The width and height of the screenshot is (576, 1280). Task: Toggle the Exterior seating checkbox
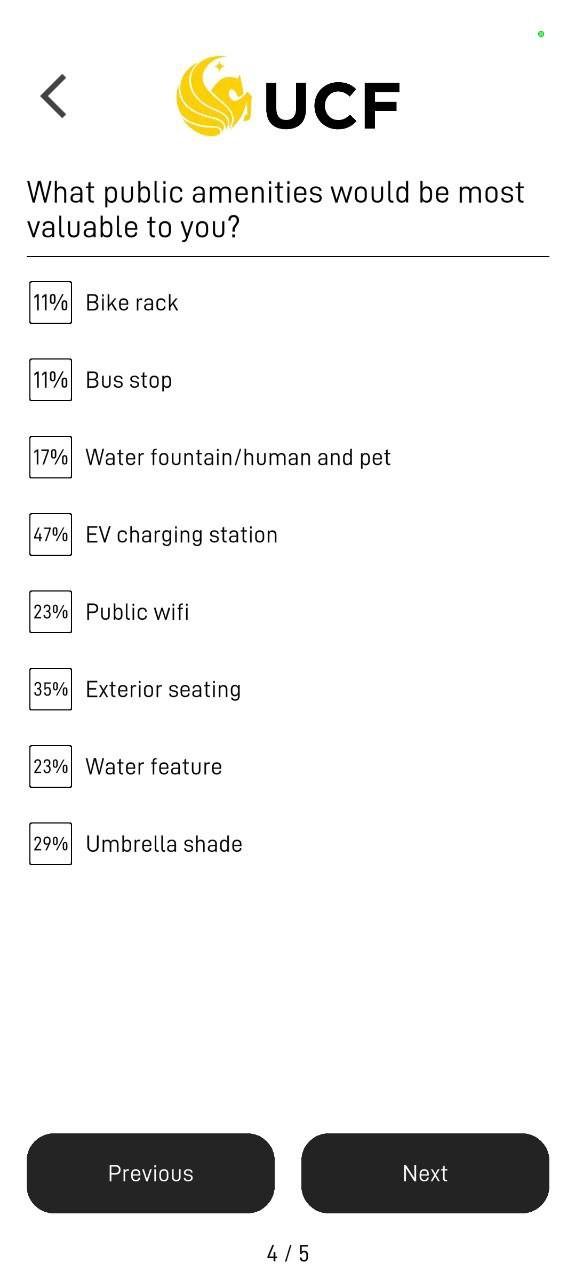click(x=50, y=689)
